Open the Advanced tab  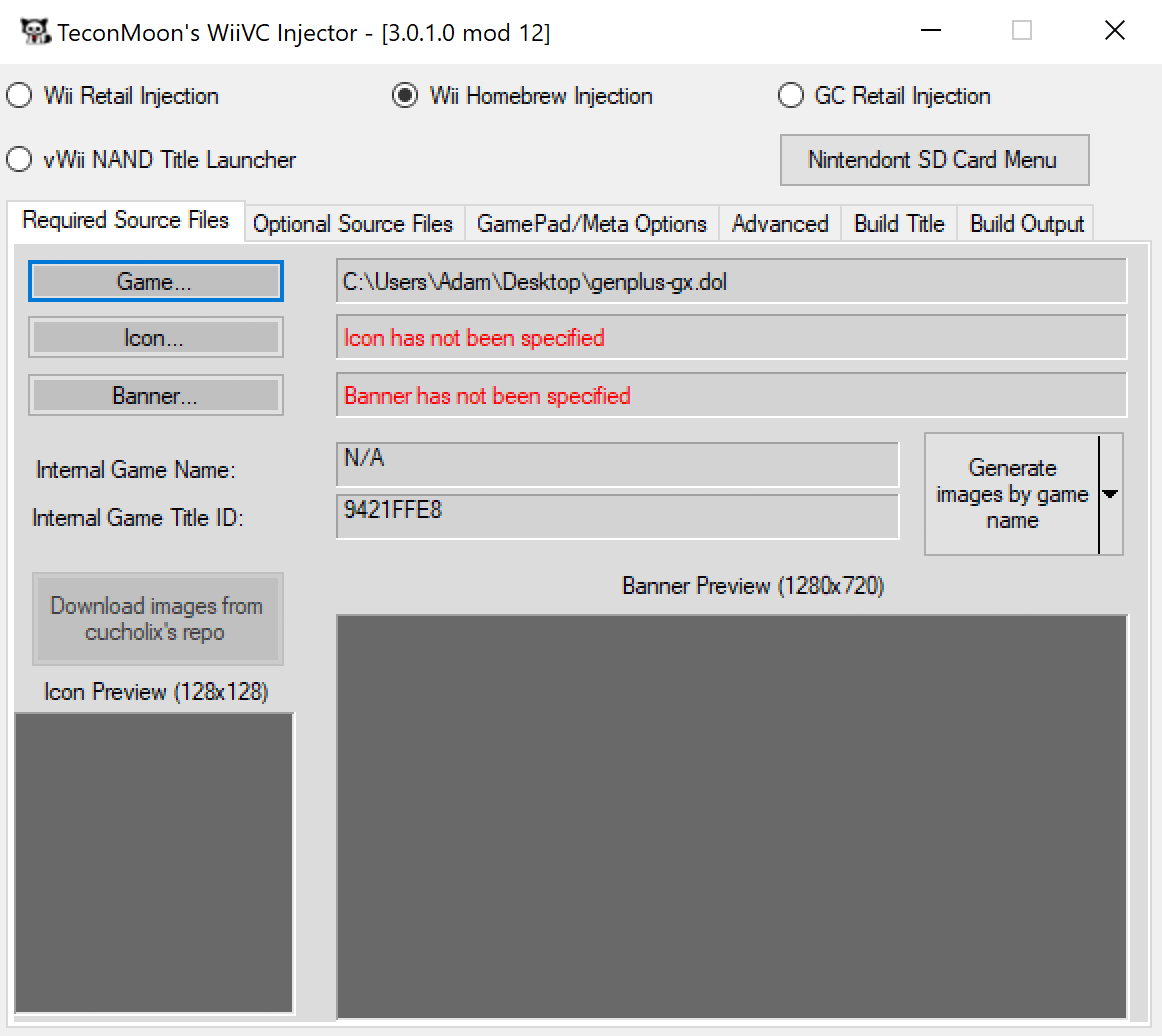point(780,224)
